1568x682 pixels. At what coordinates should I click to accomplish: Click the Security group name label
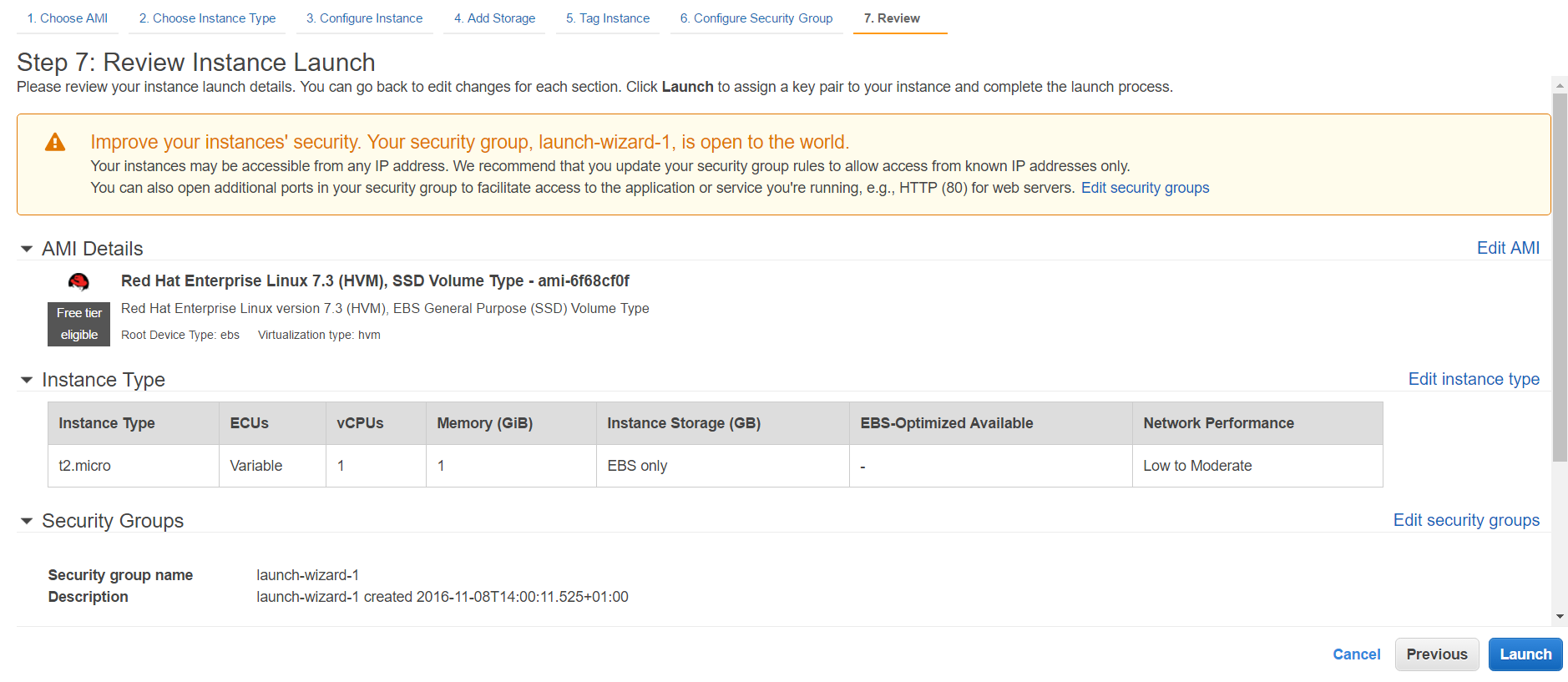coord(120,575)
